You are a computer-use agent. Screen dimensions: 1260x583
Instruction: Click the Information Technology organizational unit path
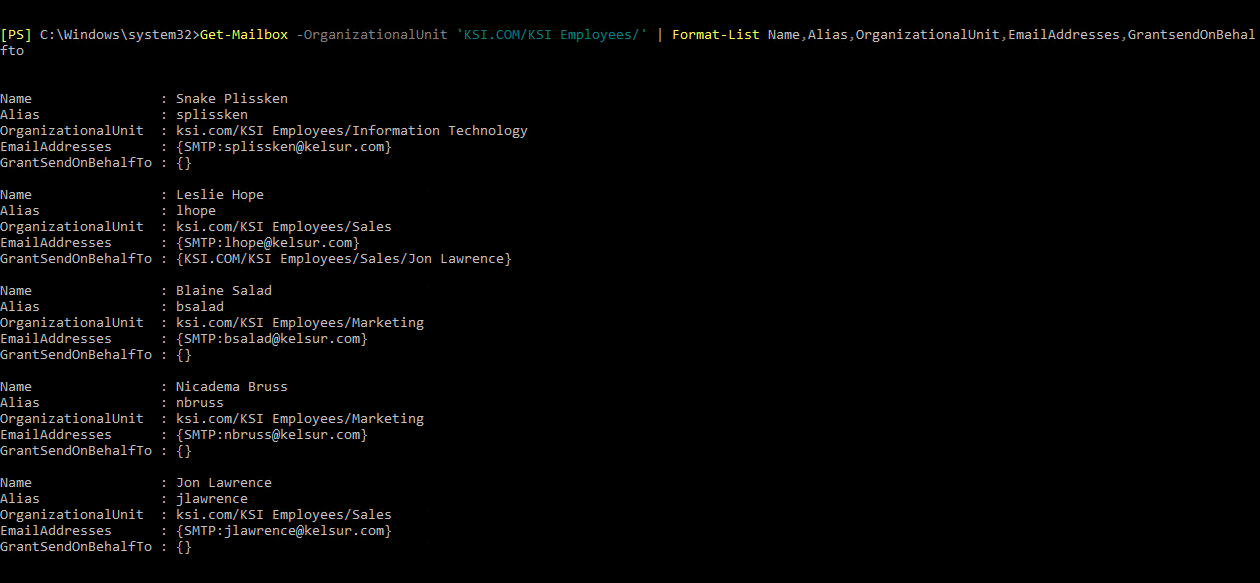click(352, 131)
